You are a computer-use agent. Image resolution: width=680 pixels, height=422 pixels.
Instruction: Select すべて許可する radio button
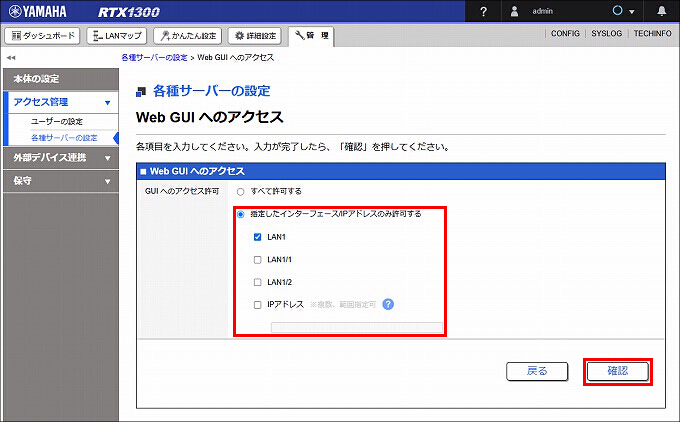coord(241,192)
